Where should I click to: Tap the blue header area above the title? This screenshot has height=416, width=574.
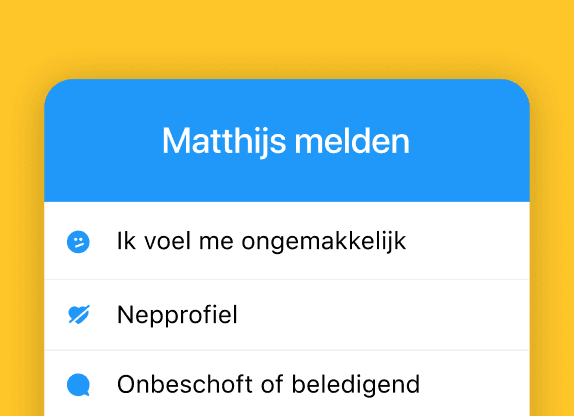pyautogui.click(x=287, y=102)
